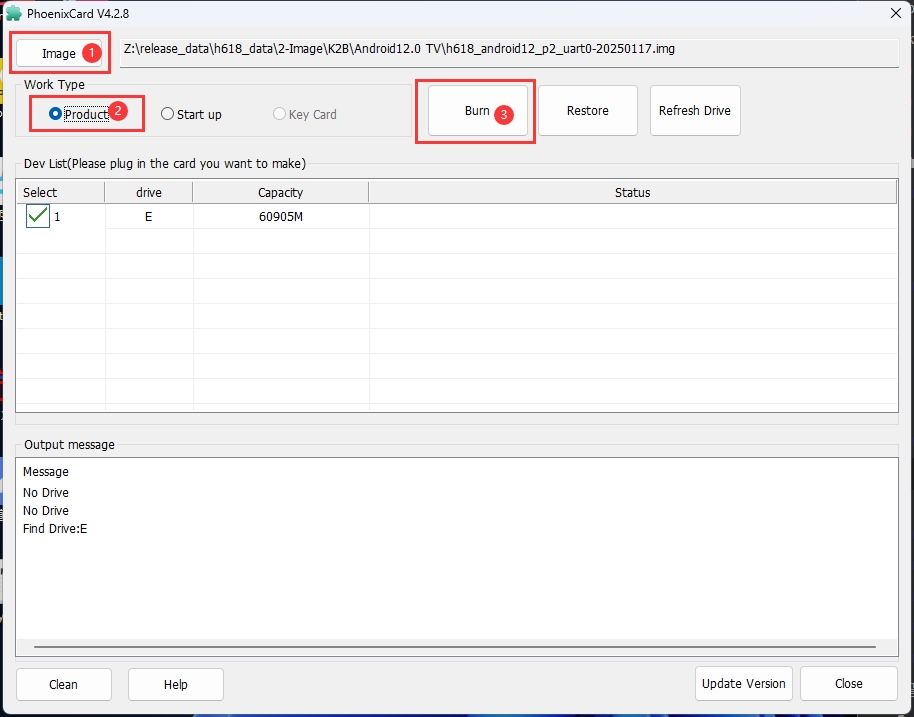Click the Image file selection button
The height and width of the screenshot is (717, 914).
tap(59, 53)
